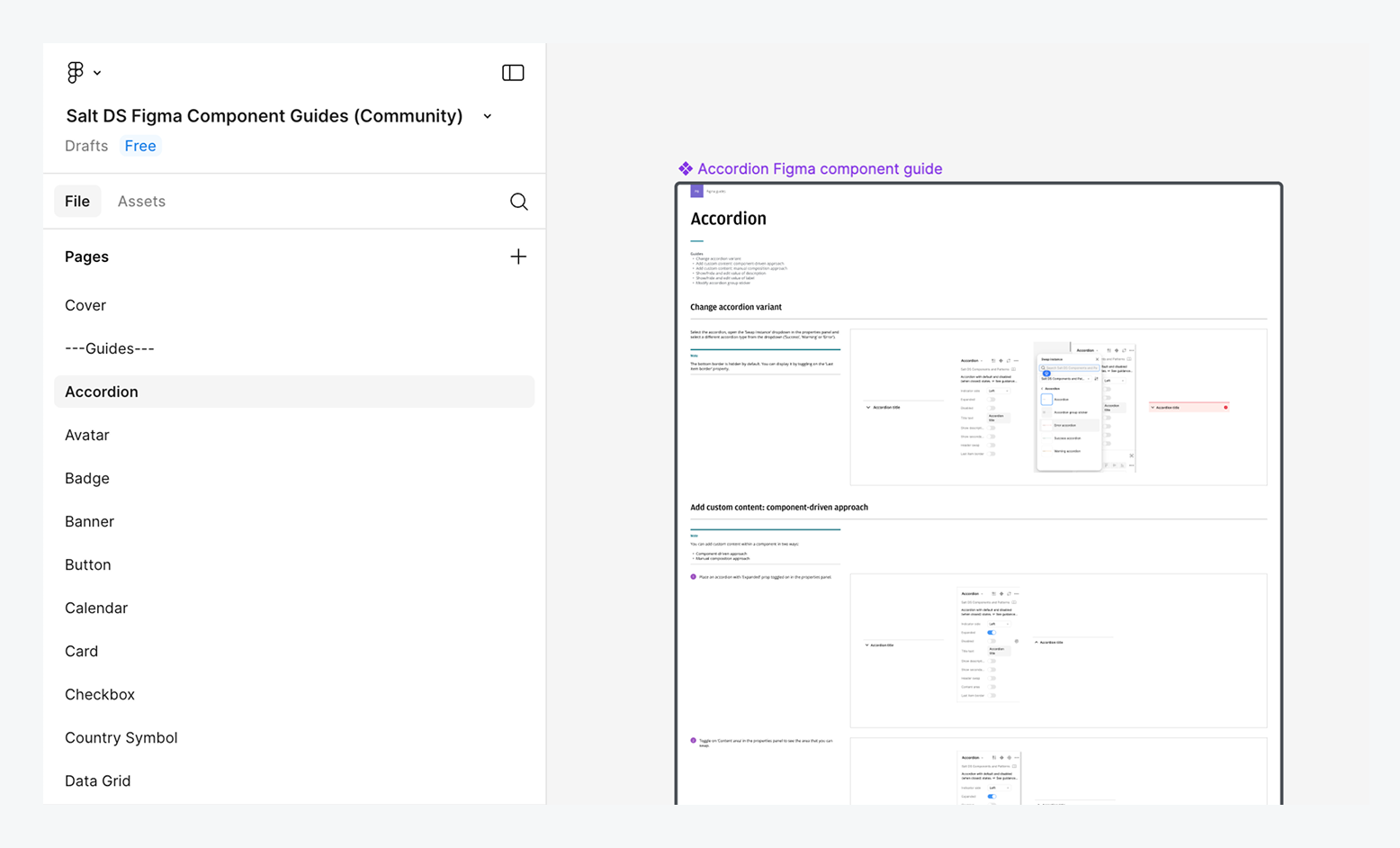Click Add custom content: component-driven approach heading
1400x848 pixels.
click(779, 507)
